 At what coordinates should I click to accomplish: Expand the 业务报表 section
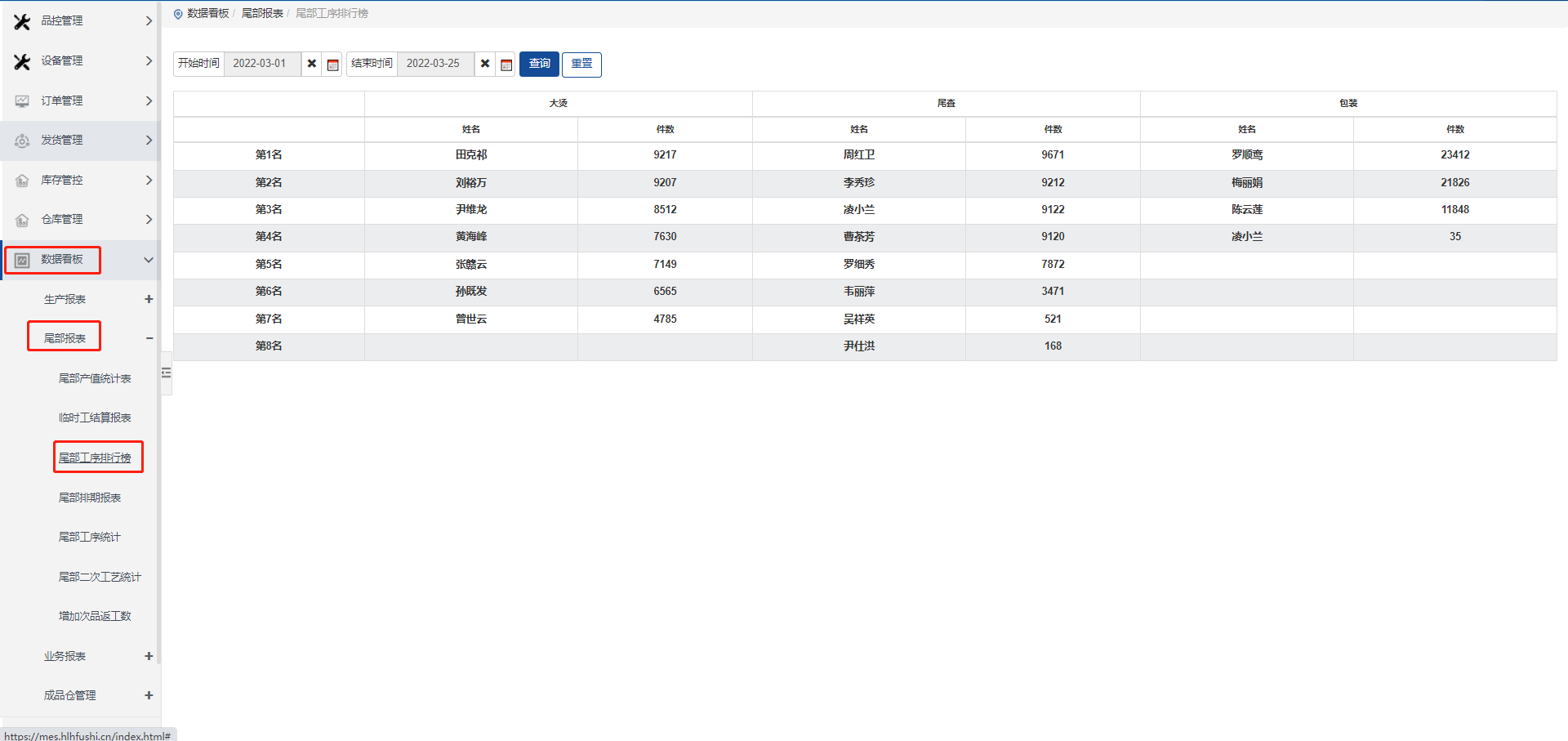click(x=149, y=656)
